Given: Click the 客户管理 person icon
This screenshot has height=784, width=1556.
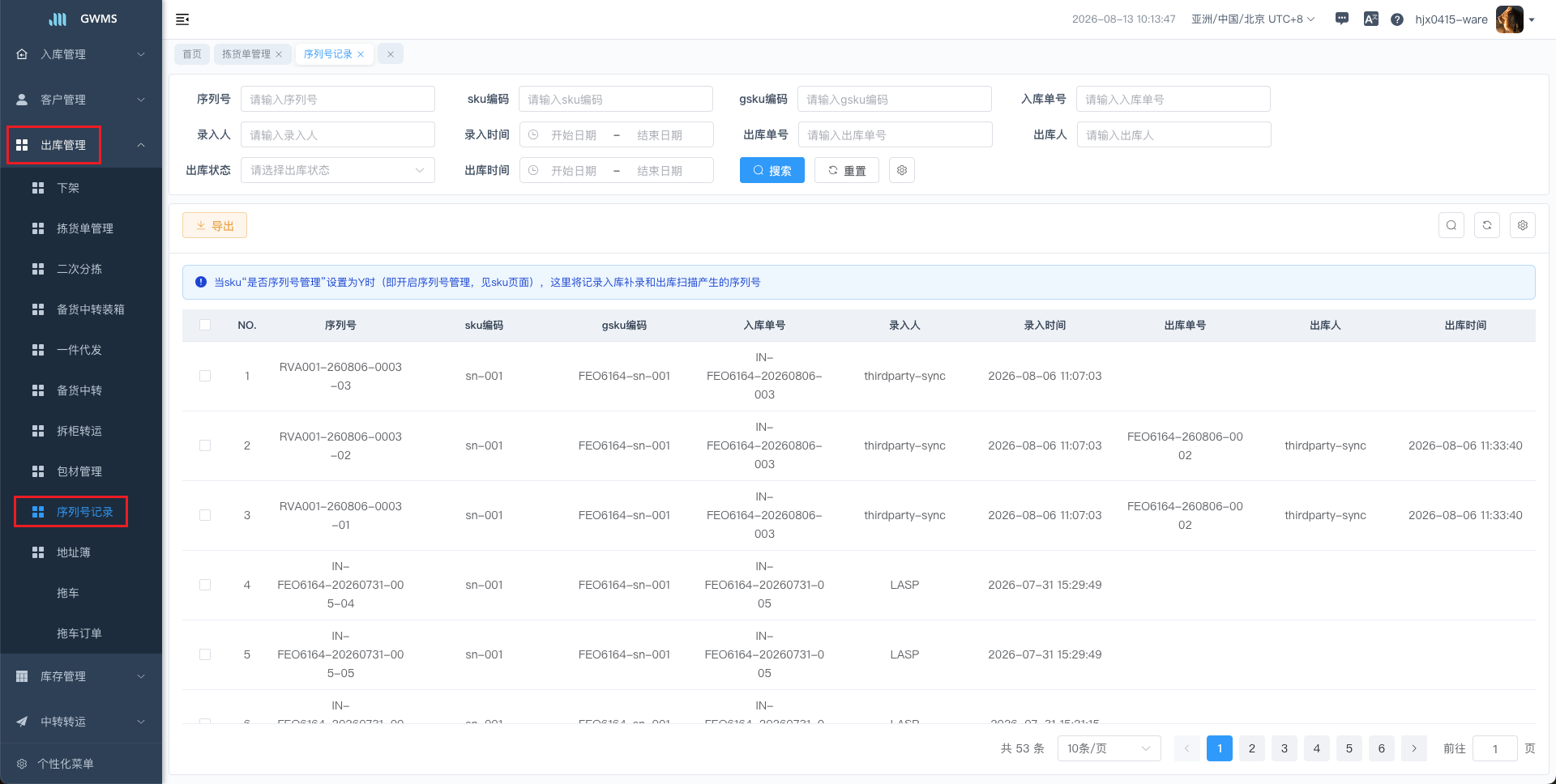Looking at the screenshot, I should point(22,100).
